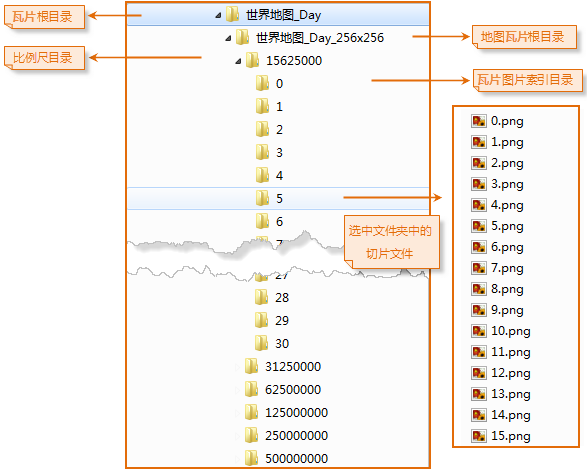This screenshot has width=587, height=469.
Task: Select folder 28 in the tree
Action: [282, 298]
